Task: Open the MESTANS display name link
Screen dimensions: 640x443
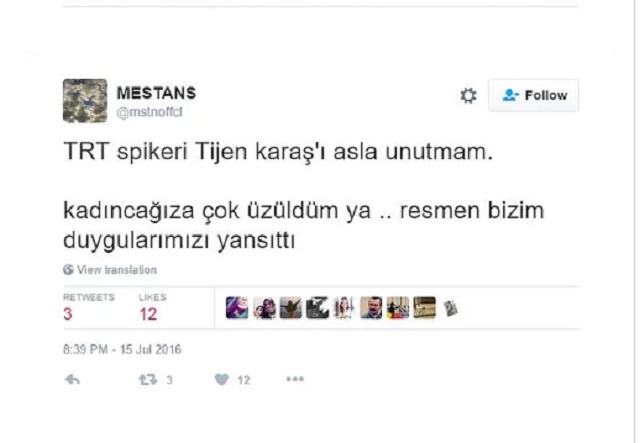Action: 156,93
